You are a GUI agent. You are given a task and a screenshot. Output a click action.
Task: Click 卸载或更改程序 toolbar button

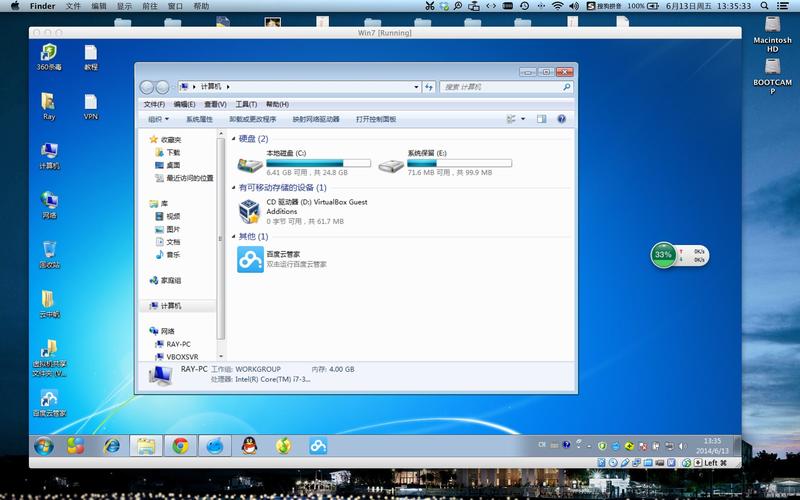tap(253, 119)
